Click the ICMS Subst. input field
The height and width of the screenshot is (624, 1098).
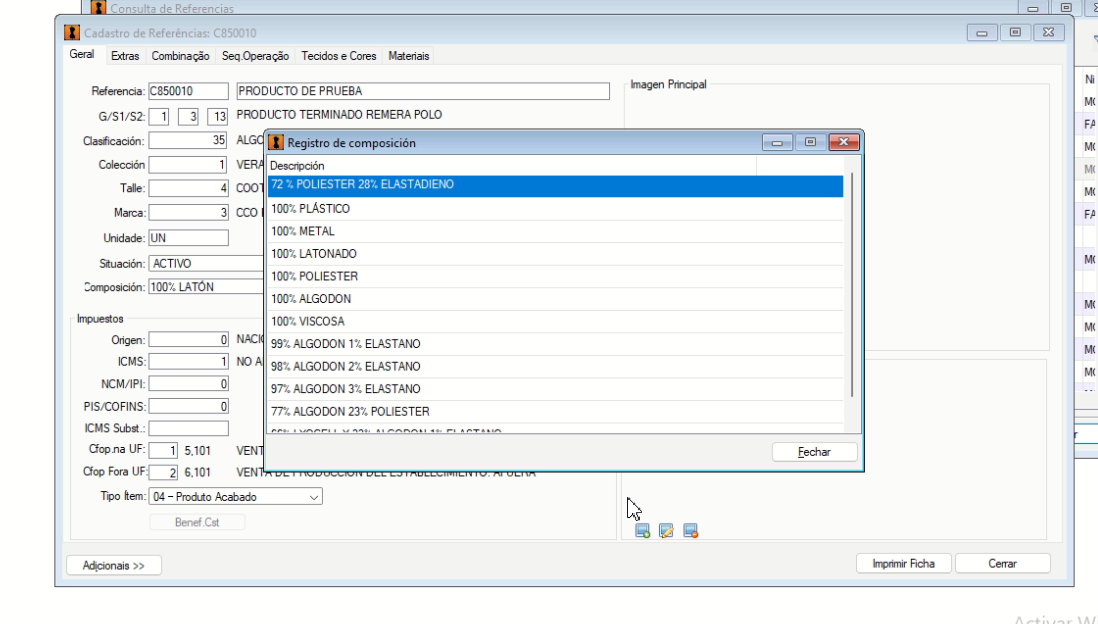coord(188,428)
